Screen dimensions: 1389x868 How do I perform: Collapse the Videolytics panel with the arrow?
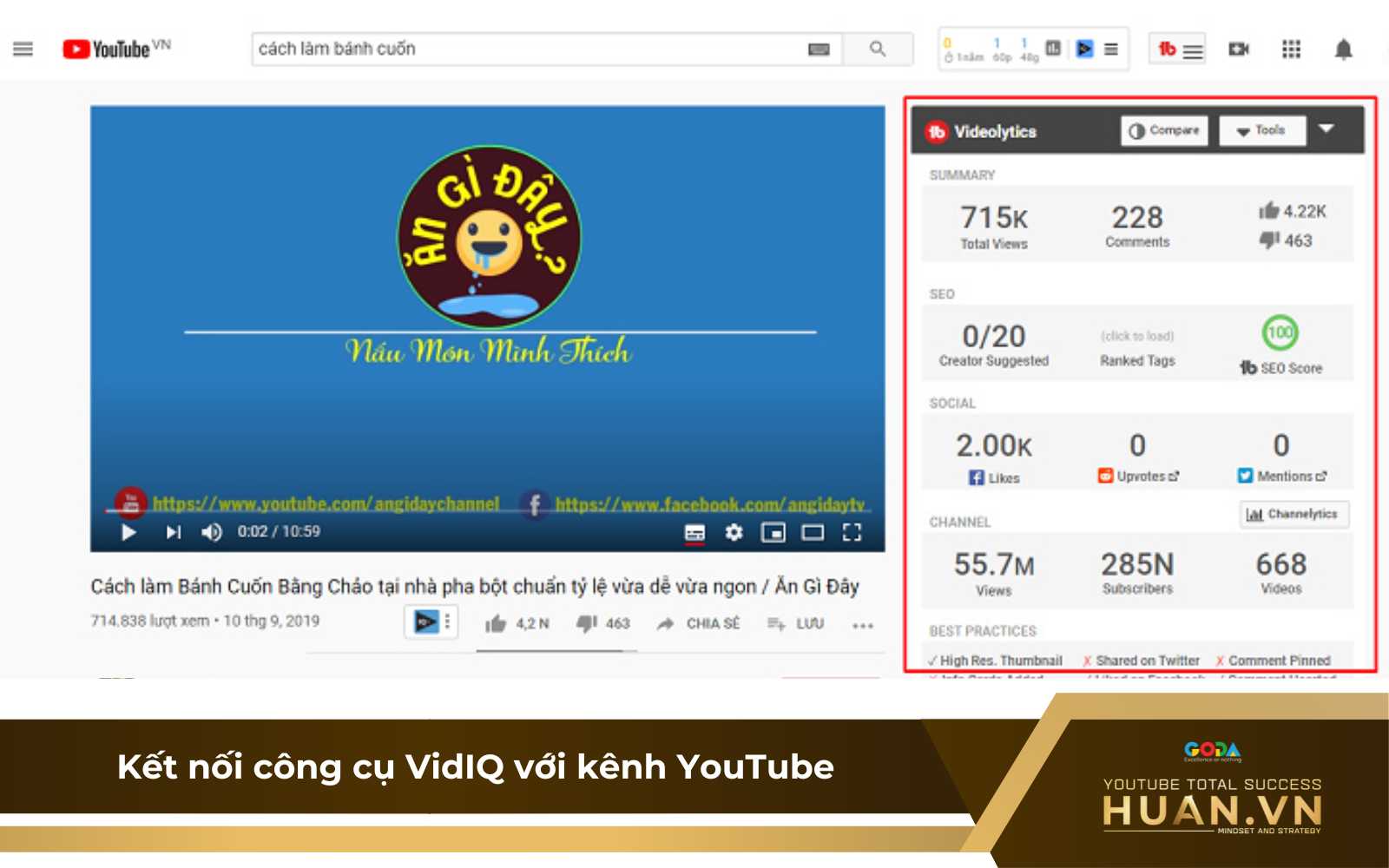coord(1326,128)
